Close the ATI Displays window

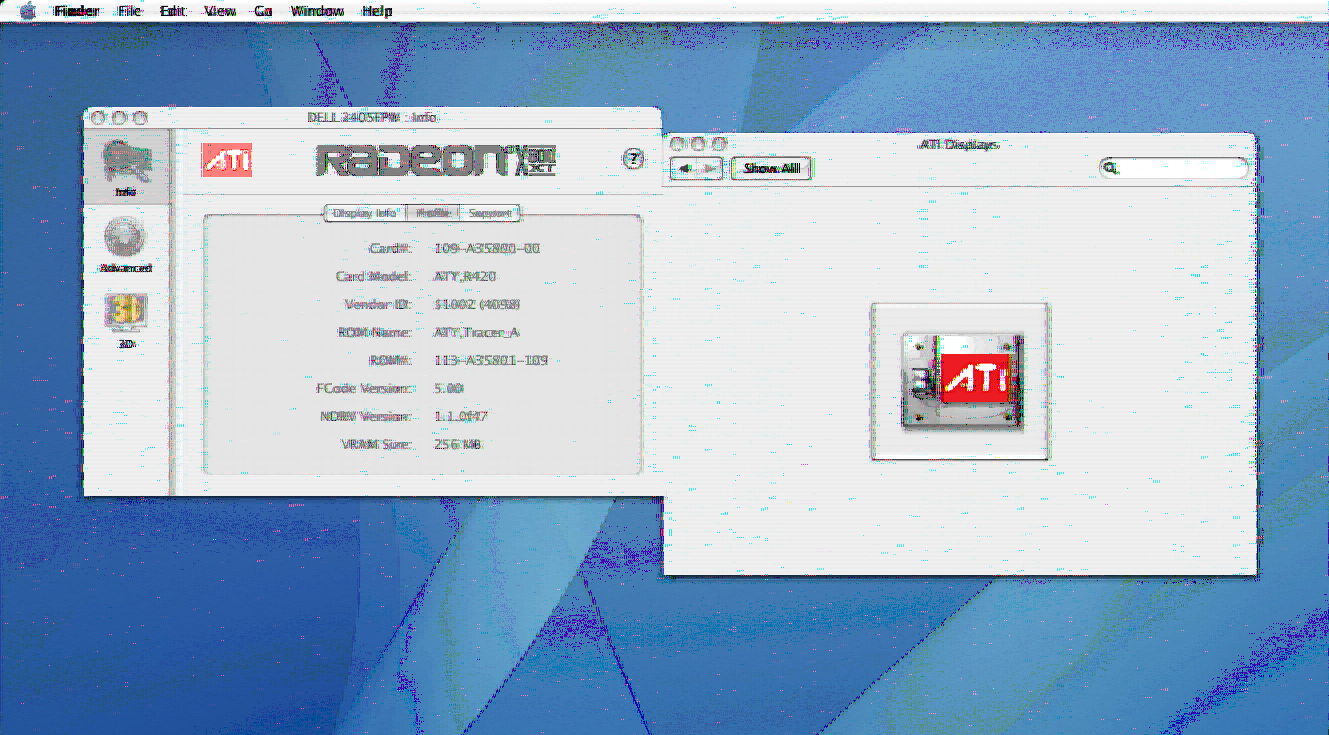678,144
